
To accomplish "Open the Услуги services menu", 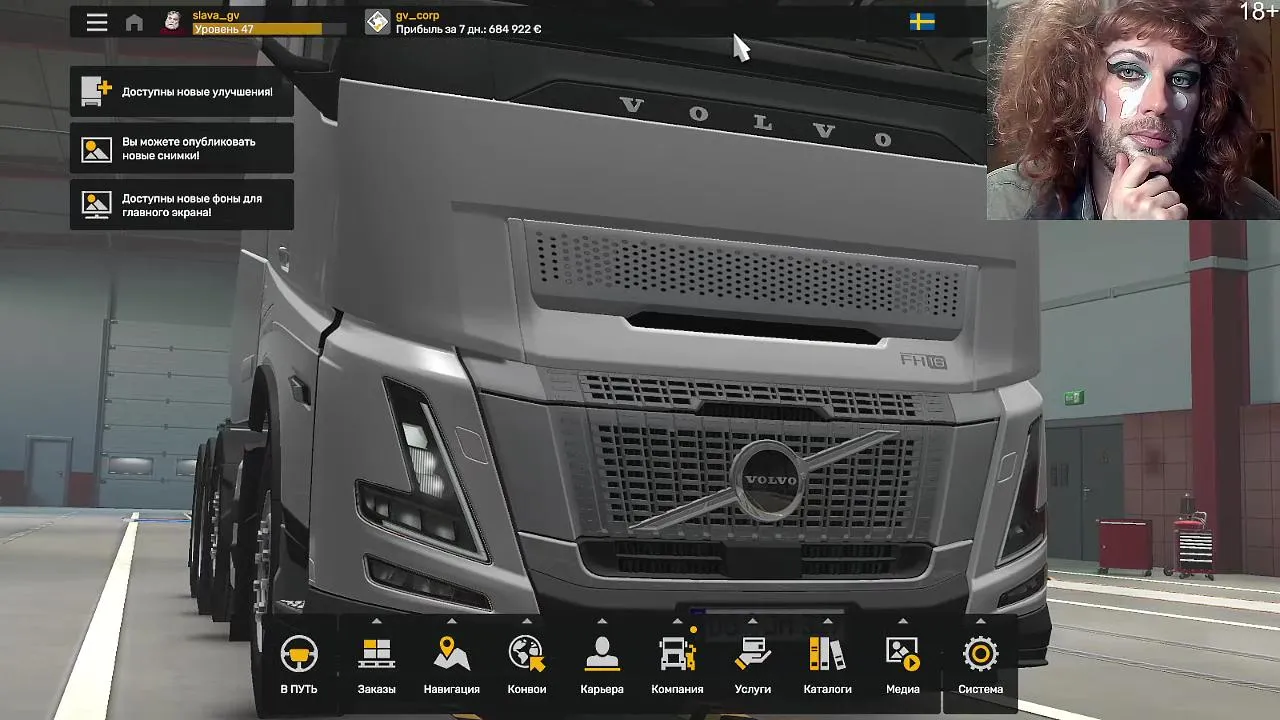I will [x=752, y=664].
